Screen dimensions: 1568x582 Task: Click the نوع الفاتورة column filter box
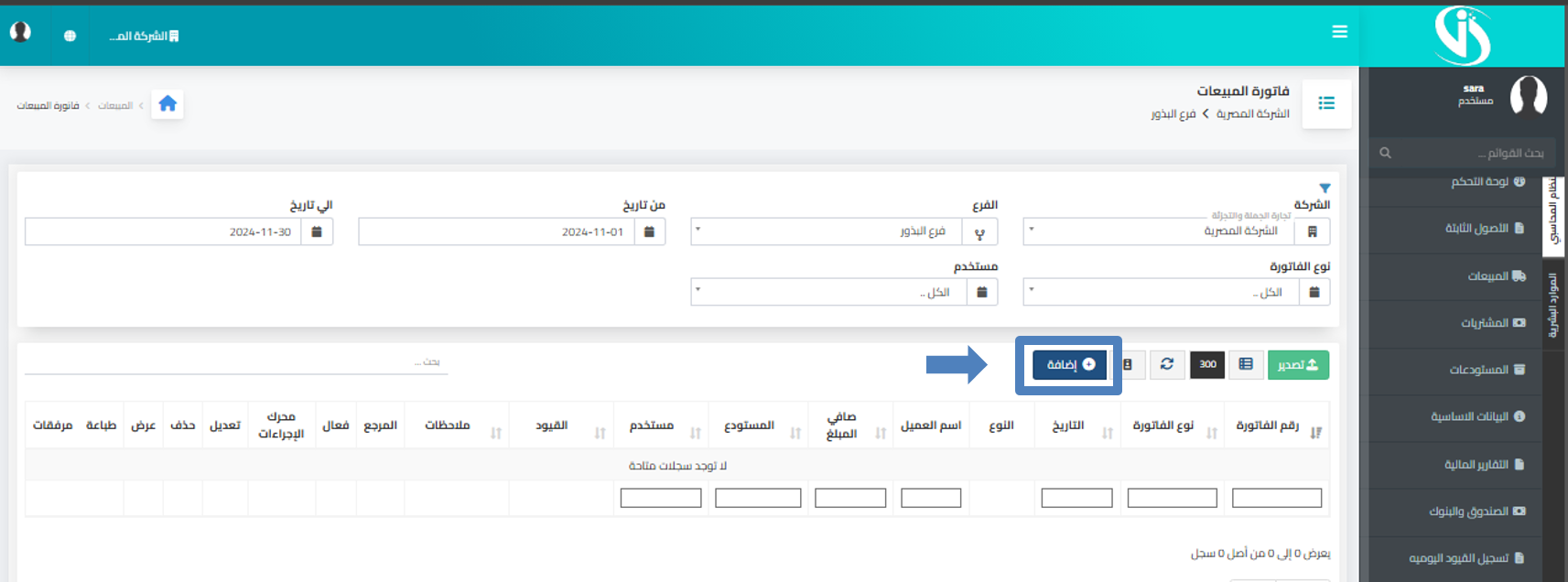[1173, 498]
